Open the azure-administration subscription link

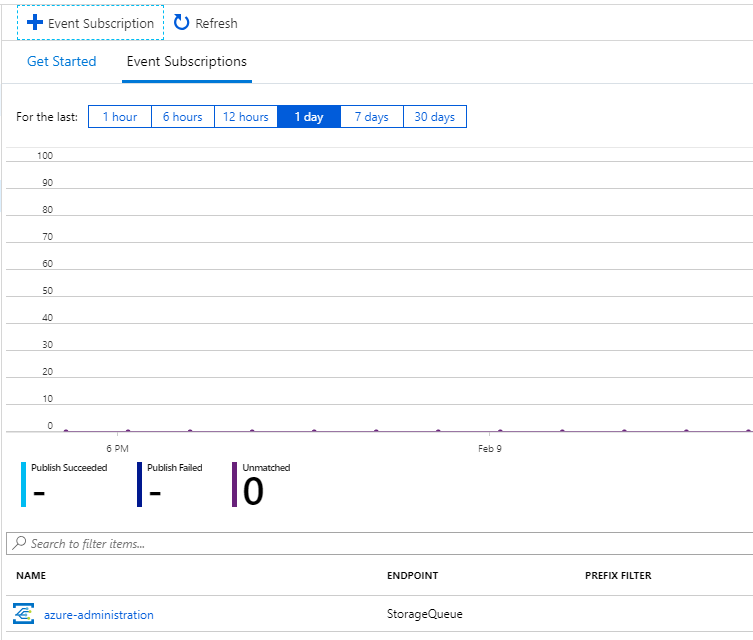click(99, 615)
